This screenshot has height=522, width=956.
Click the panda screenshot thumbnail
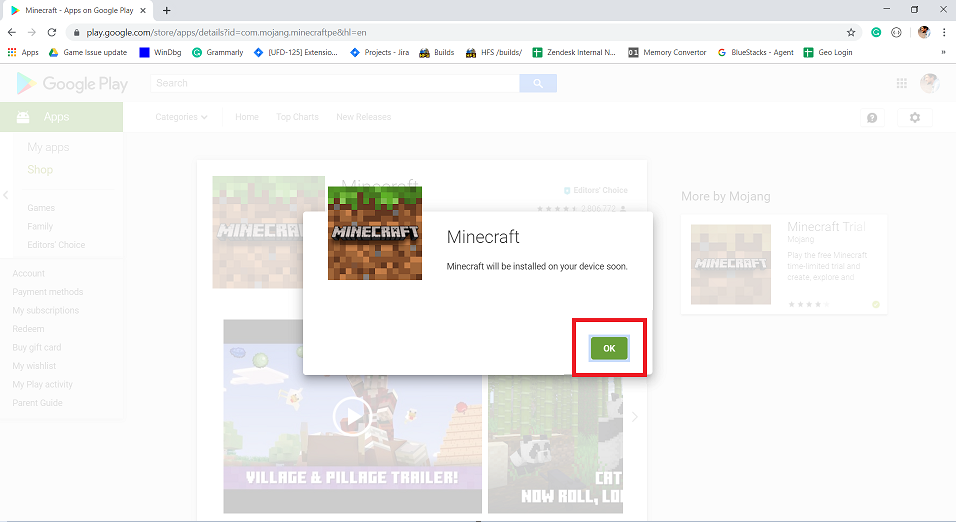(555, 444)
